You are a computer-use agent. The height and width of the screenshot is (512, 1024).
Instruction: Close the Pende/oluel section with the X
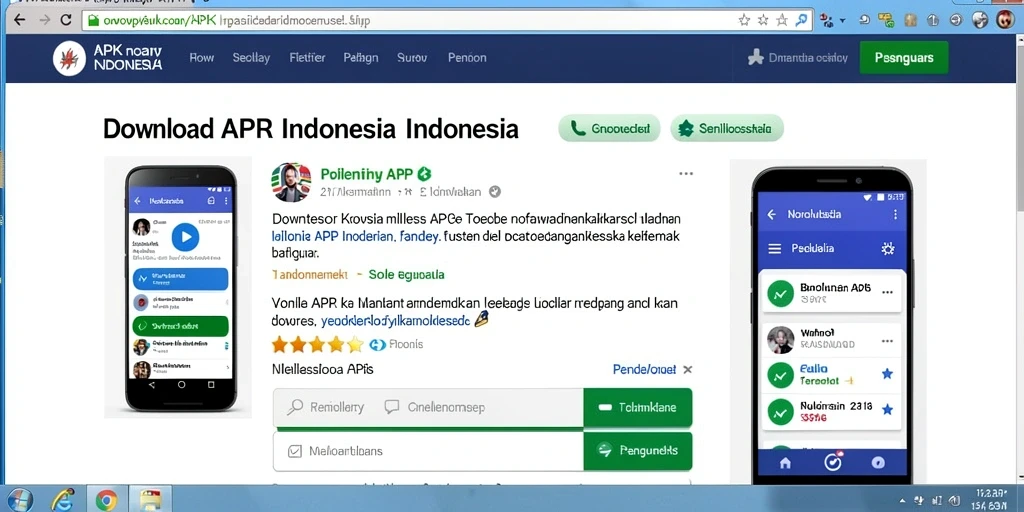(687, 370)
